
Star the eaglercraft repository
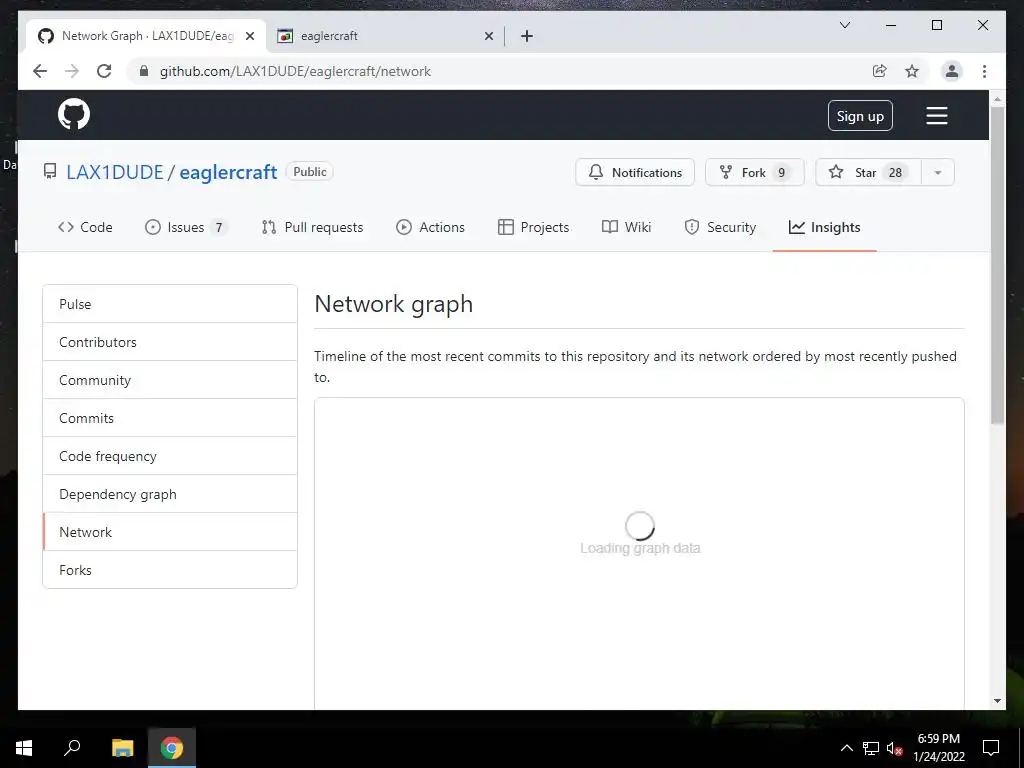(868, 172)
